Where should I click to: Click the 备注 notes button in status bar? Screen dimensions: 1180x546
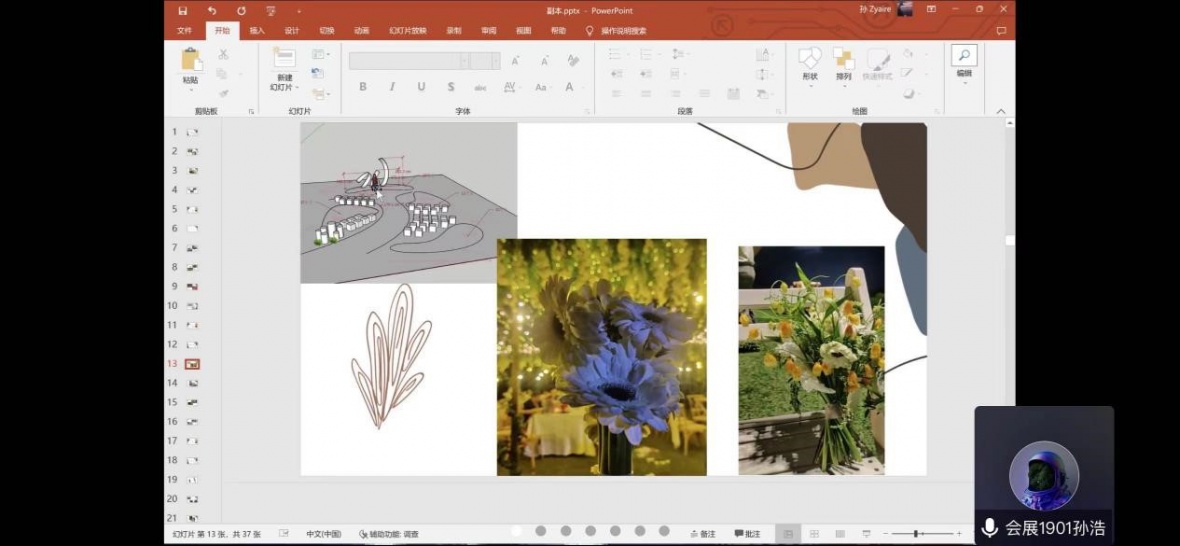pyautogui.click(x=702, y=534)
